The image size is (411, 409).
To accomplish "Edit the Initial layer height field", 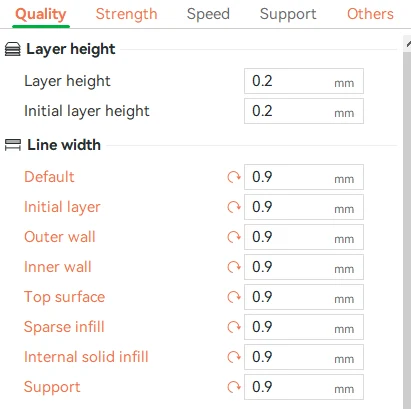I will (x=304, y=111).
